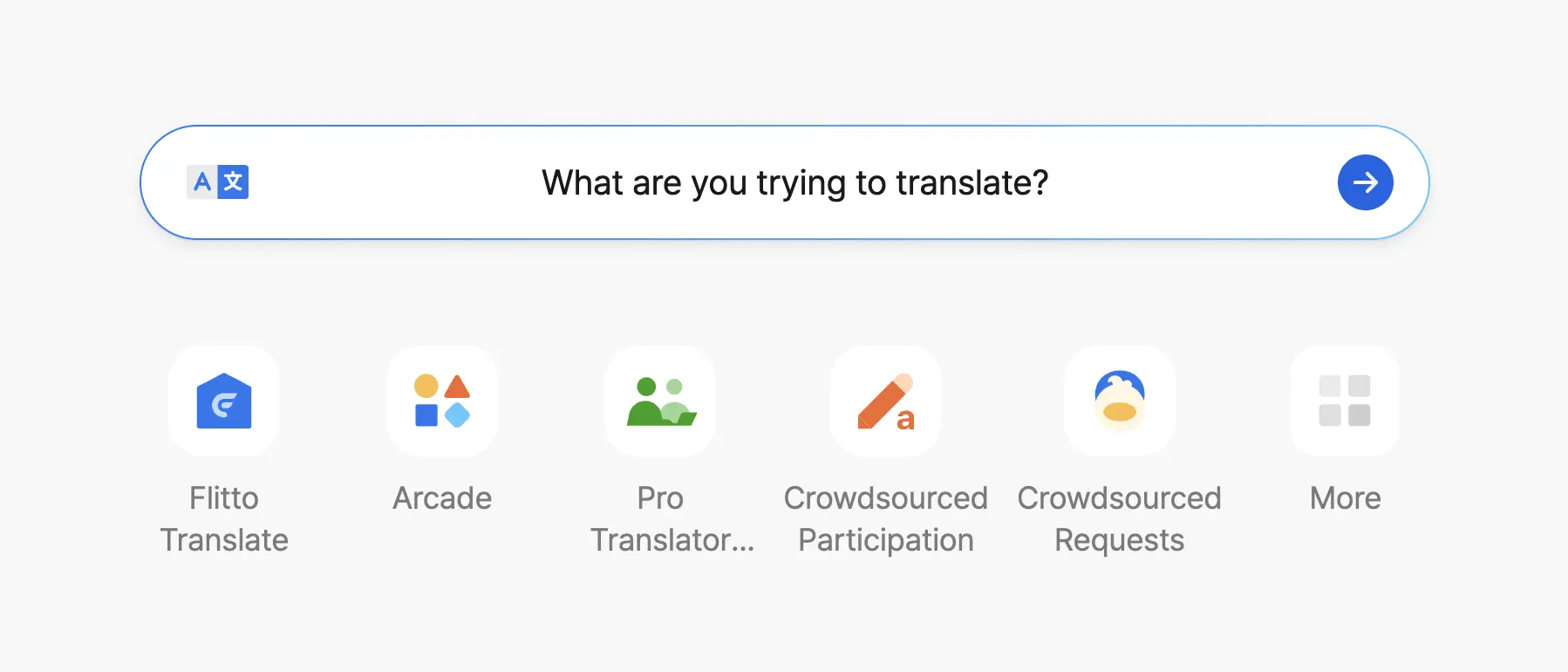This screenshot has height=672, width=1568.
Task: Click the 'More' text label
Action: (1345, 498)
